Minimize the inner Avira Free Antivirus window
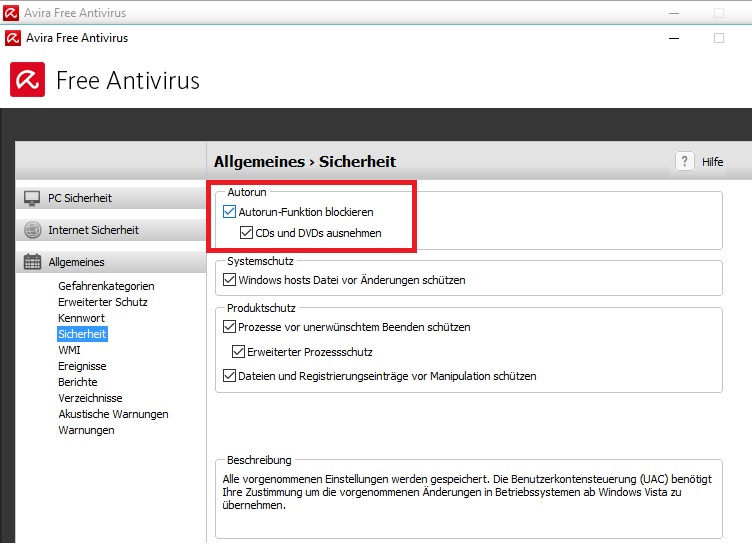 (x=674, y=38)
